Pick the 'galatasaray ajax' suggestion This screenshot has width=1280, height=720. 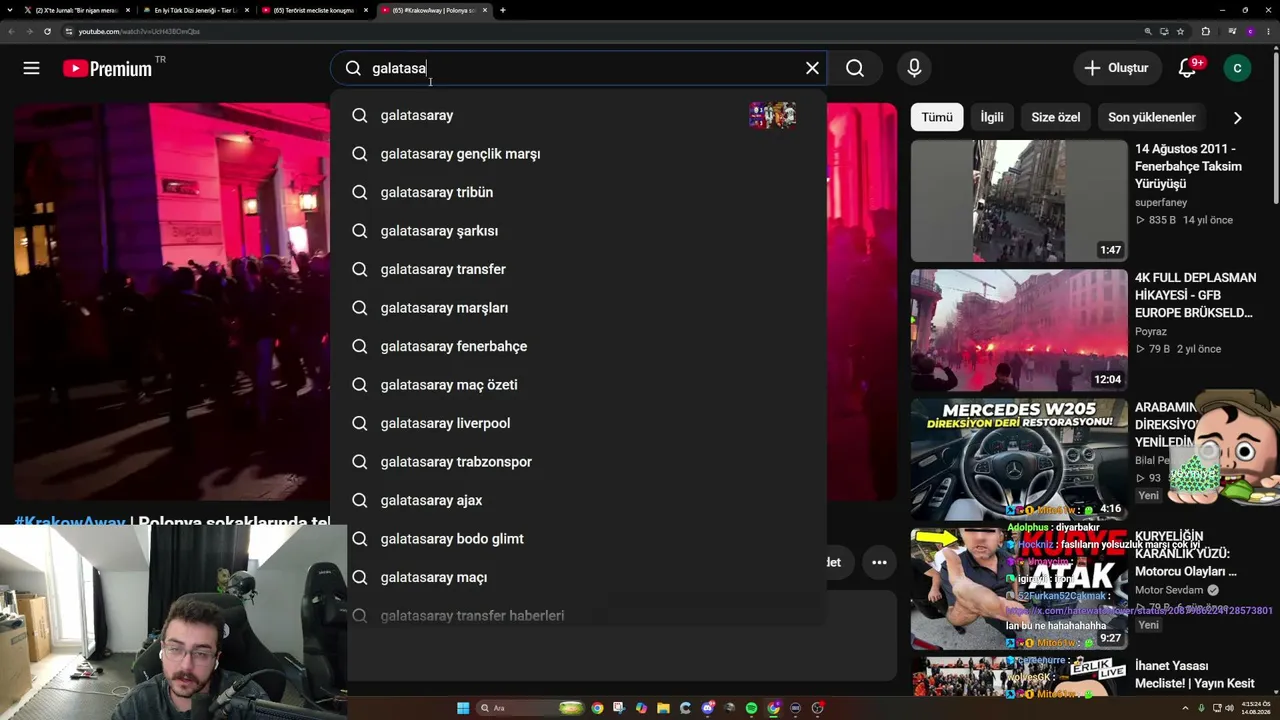pos(578,500)
